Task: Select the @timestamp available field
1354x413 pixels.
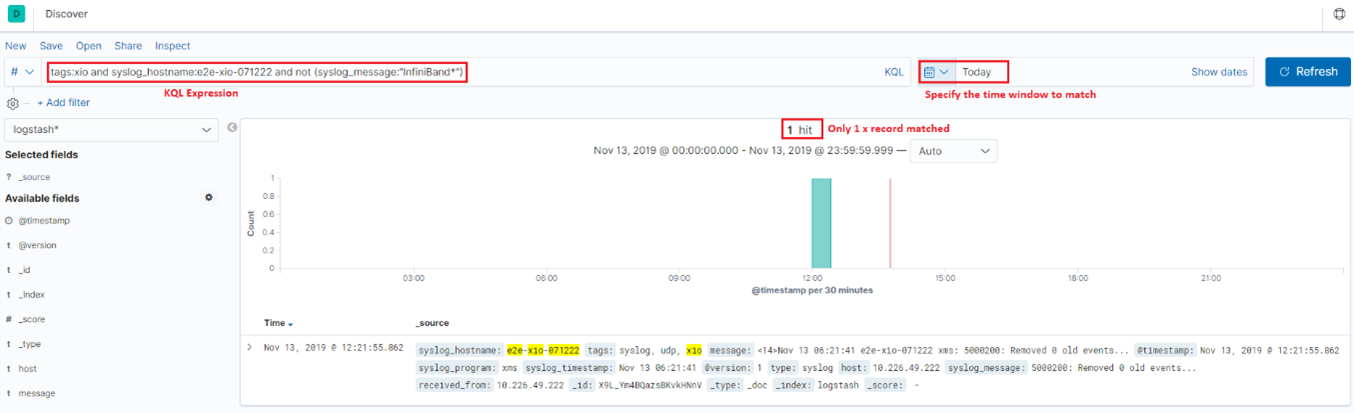Action: click(44, 220)
